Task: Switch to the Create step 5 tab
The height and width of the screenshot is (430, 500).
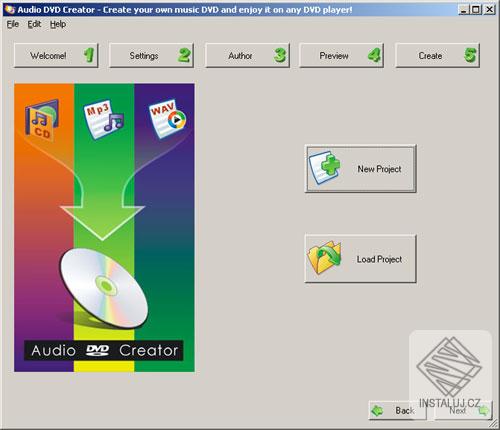Action: click(x=438, y=55)
